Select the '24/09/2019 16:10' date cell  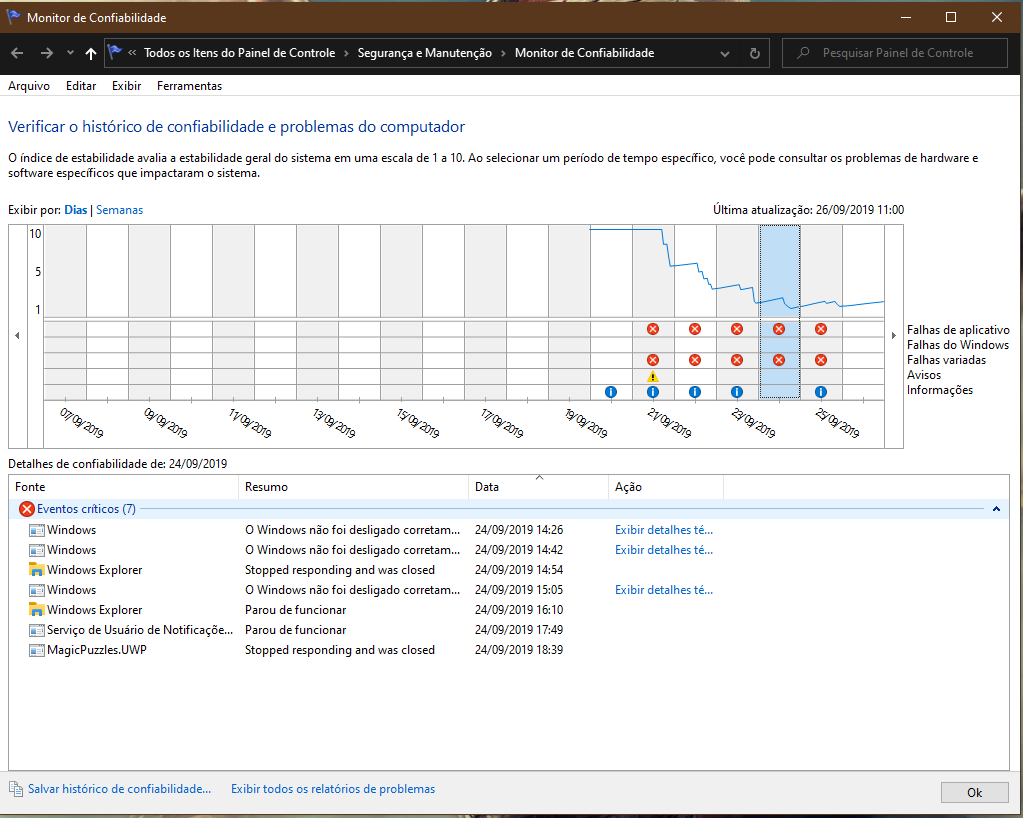pos(519,609)
